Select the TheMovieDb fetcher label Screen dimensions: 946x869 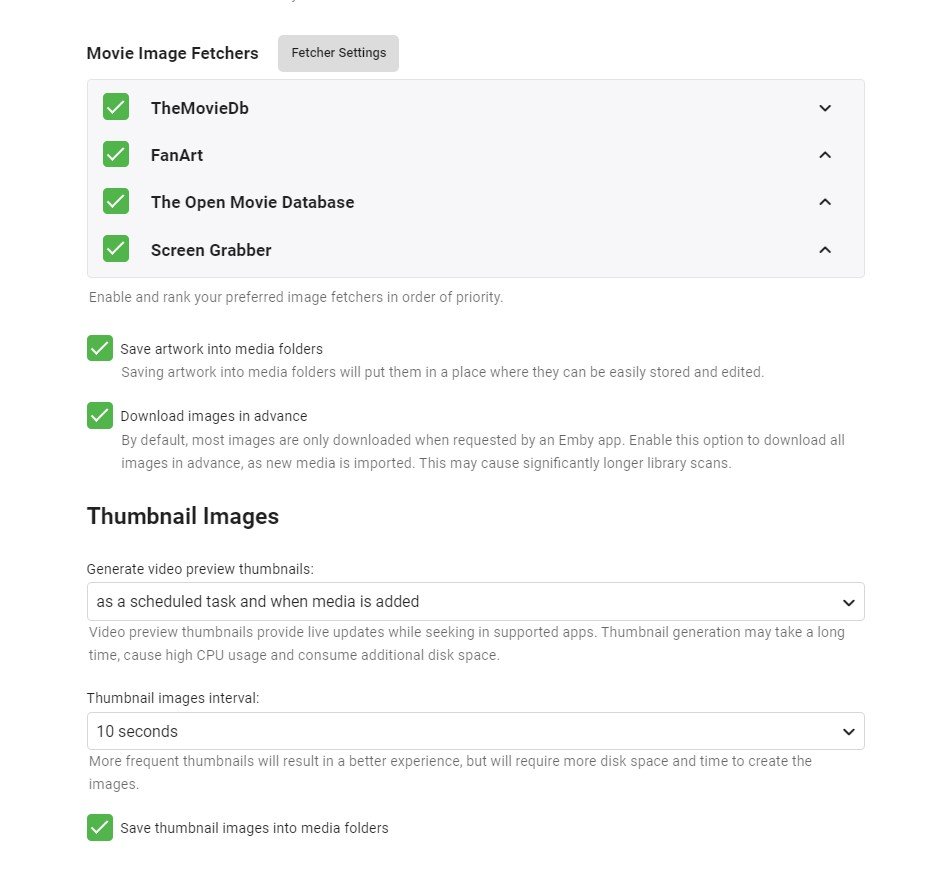[x=199, y=108]
